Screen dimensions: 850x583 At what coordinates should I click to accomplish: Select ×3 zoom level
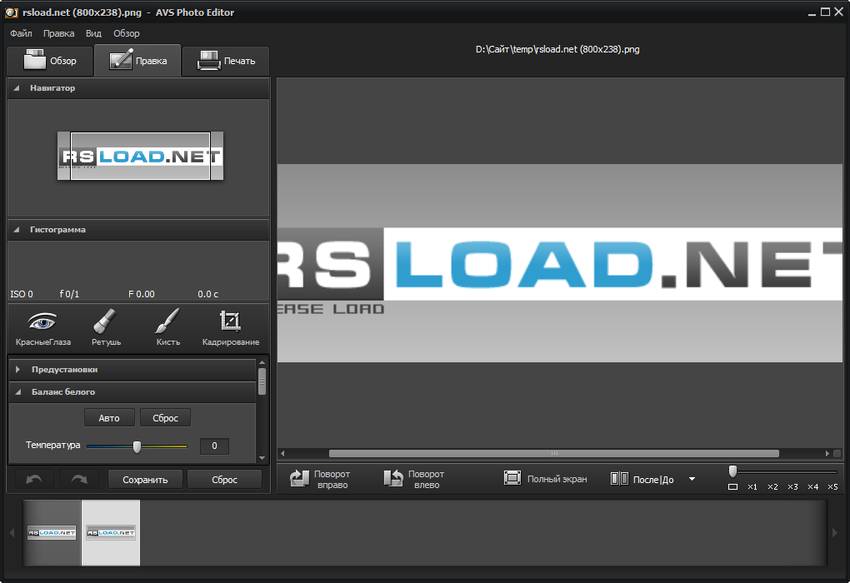[792, 485]
